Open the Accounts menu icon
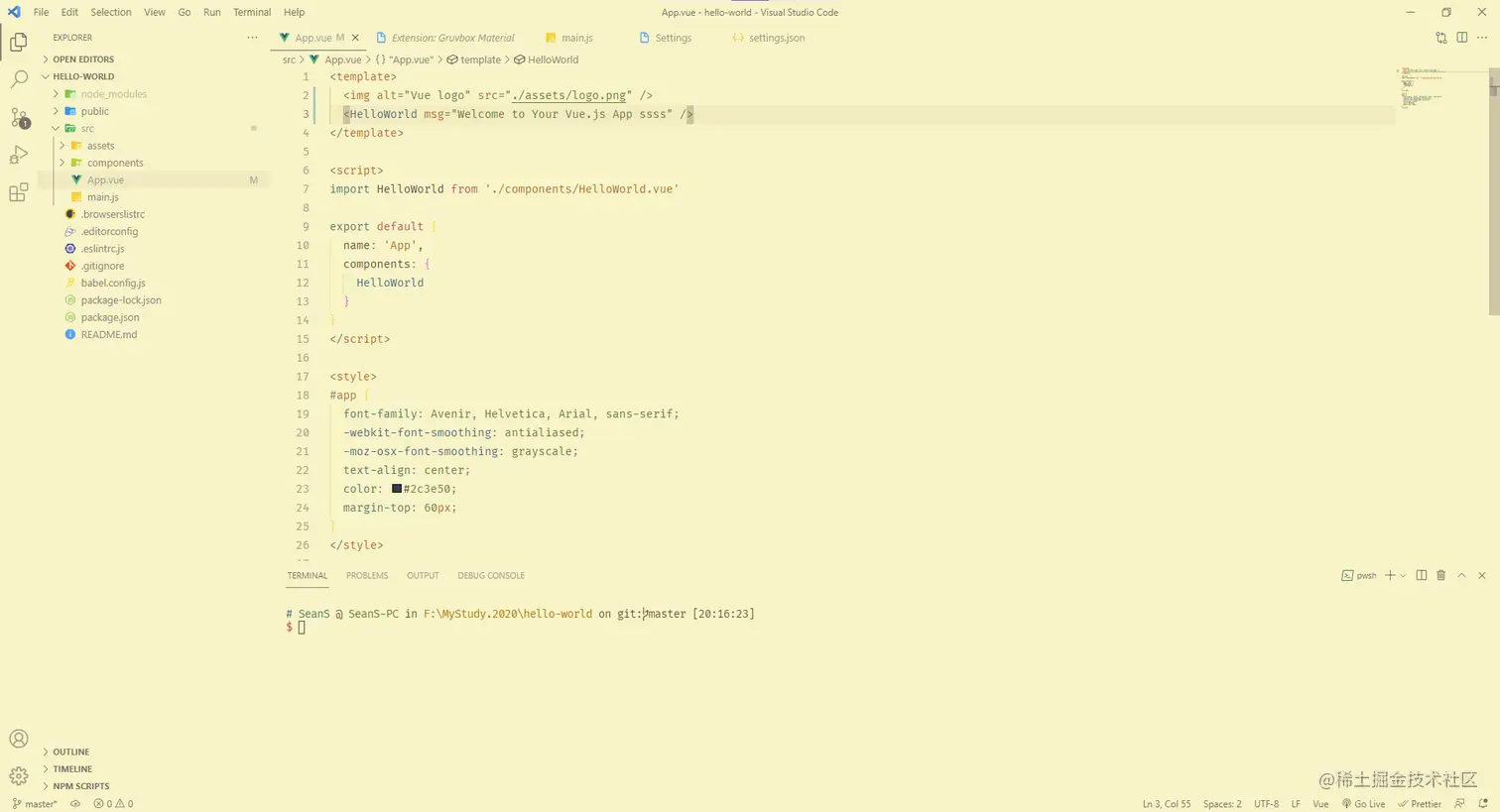 [x=19, y=739]
